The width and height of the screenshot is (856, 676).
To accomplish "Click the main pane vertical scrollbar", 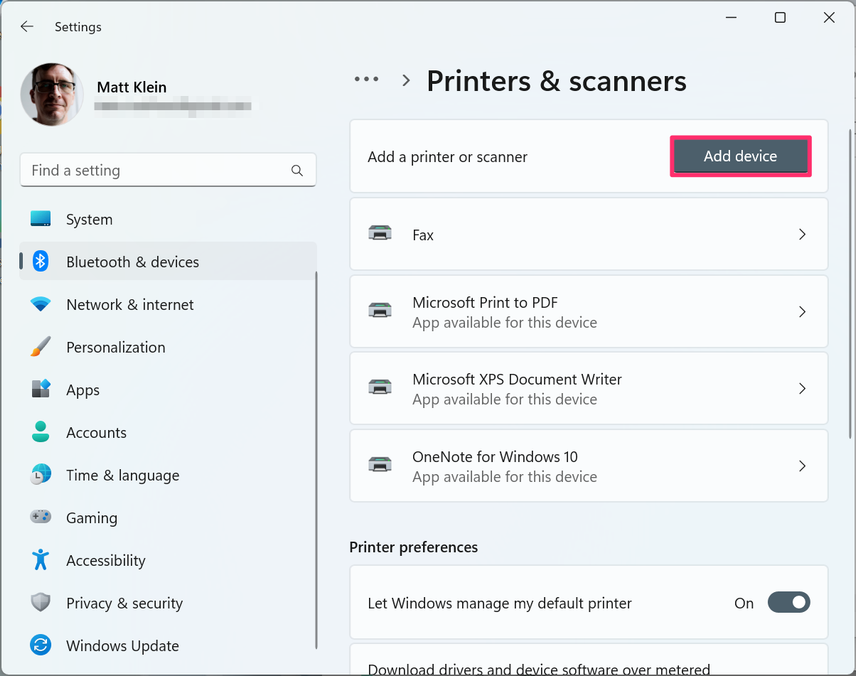I will click(x=849, y=284).
